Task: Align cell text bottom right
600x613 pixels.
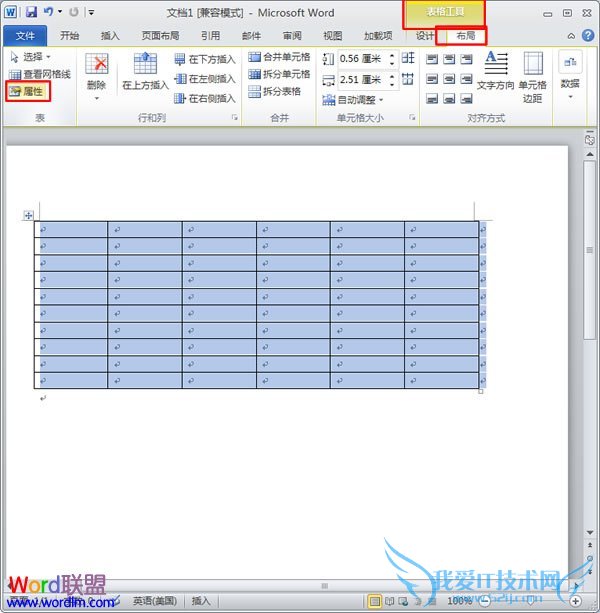Action: click(466, 98)
